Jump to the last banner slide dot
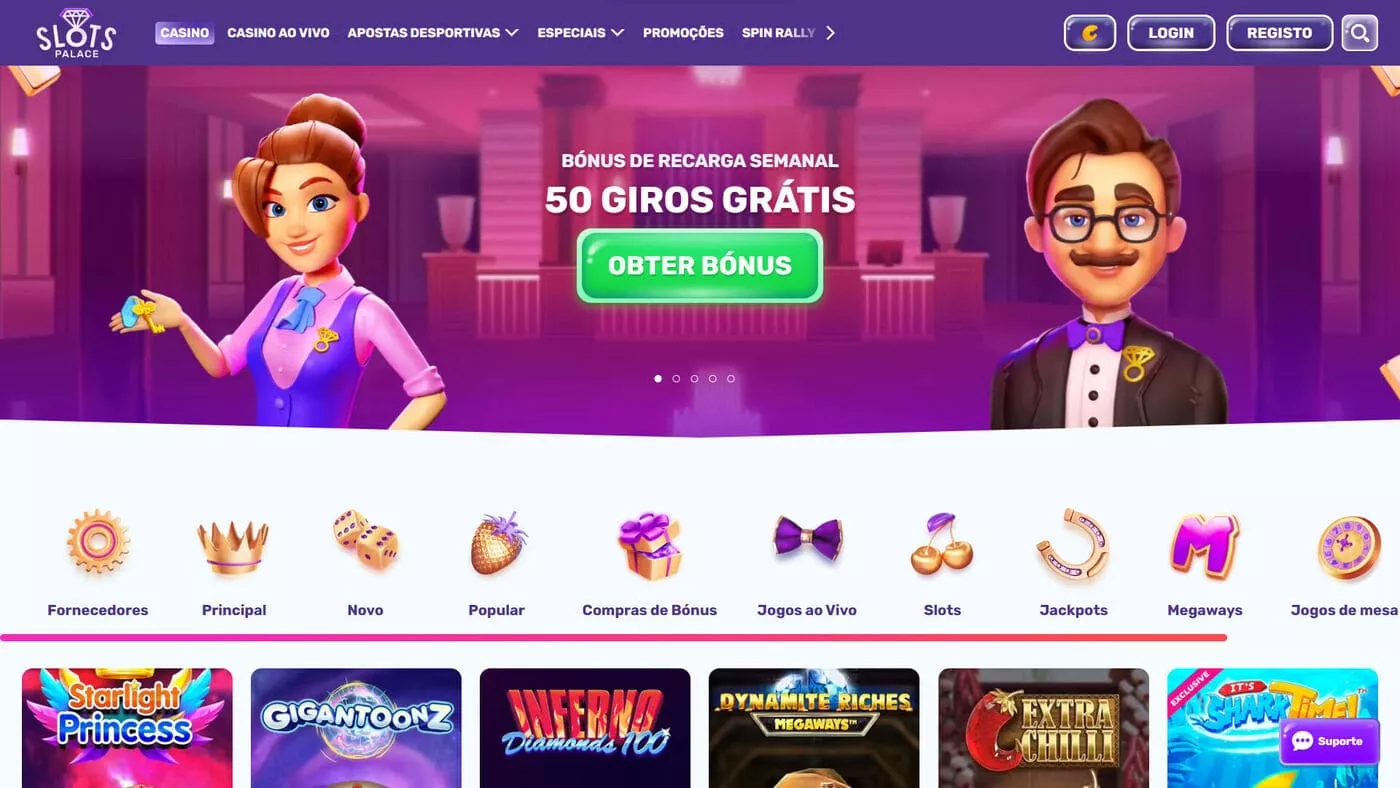This screenshot has width=1400, height=788. point(731,379)
